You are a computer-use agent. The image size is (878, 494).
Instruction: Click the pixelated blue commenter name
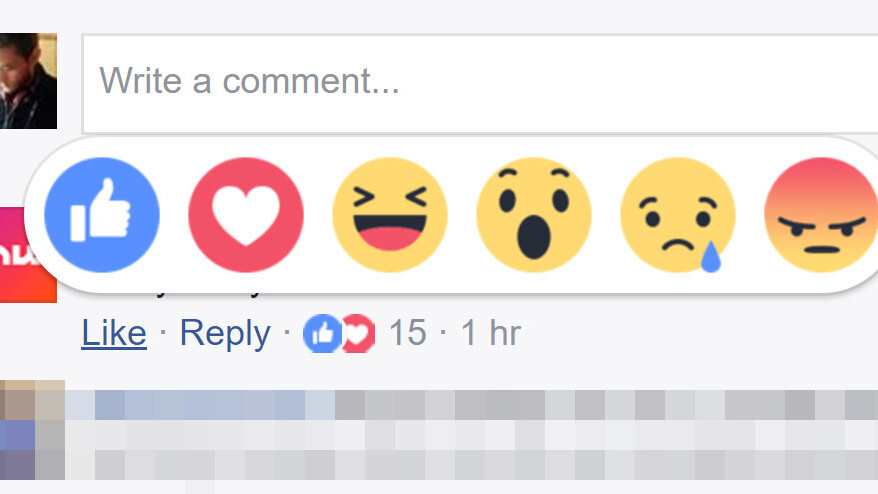tap(200, 404)
